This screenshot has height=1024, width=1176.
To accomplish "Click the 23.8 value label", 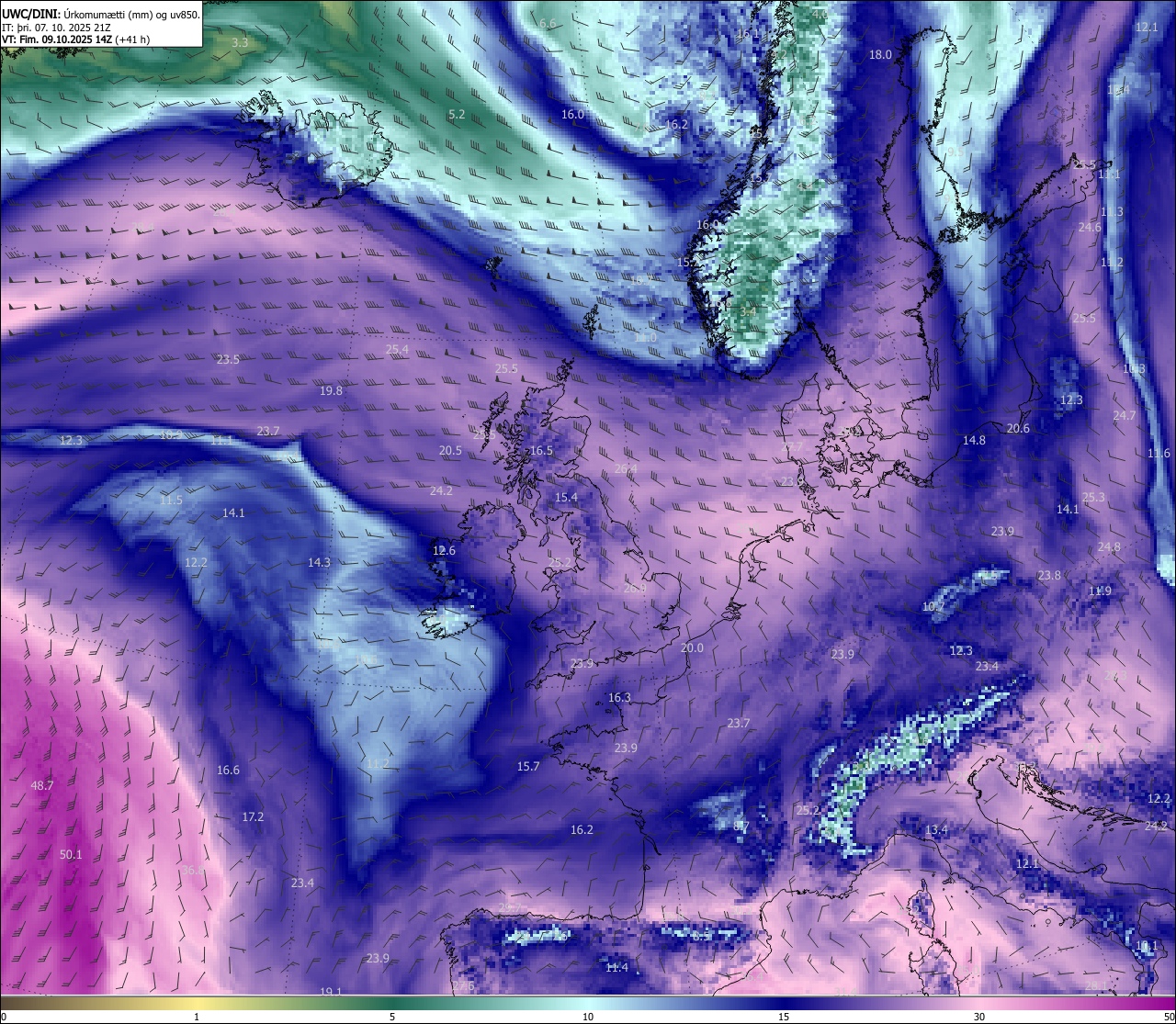I will coord(1049,575).
